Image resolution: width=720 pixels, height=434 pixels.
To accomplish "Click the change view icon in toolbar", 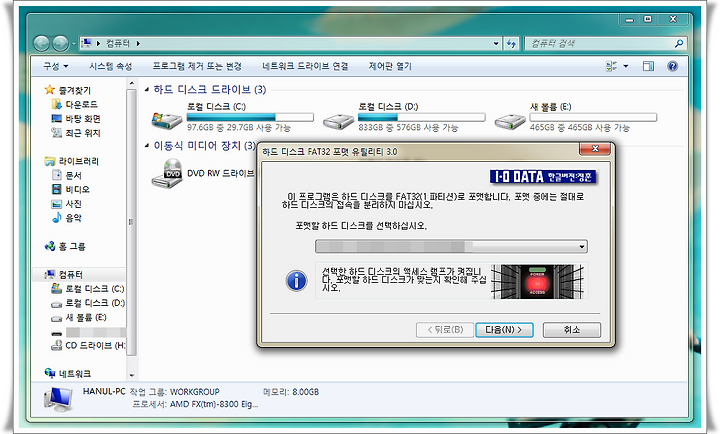I will (x=611, y=66).
